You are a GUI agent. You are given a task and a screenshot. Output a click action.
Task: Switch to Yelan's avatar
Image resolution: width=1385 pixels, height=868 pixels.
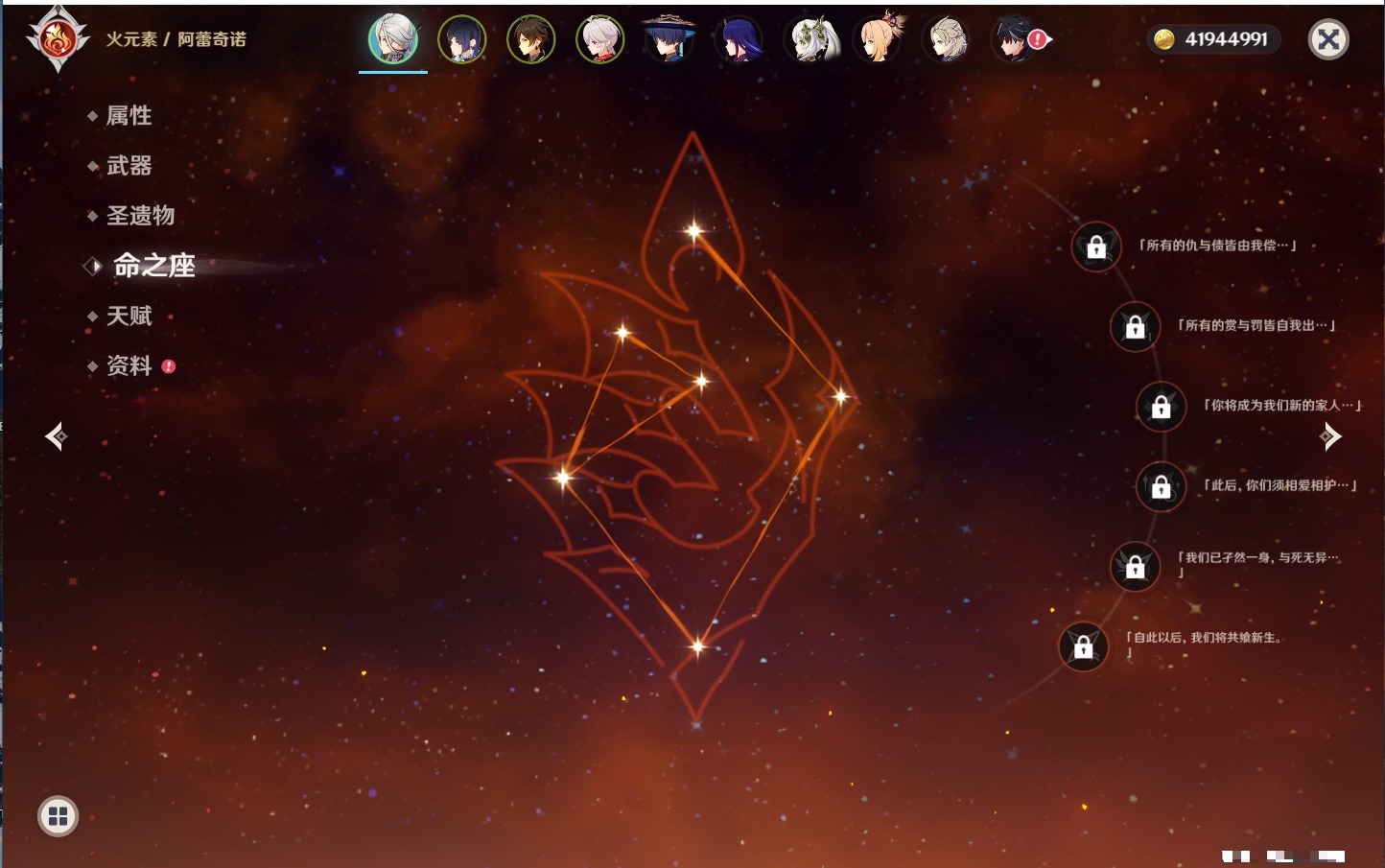pyautogui.click(x=462, y=39)
